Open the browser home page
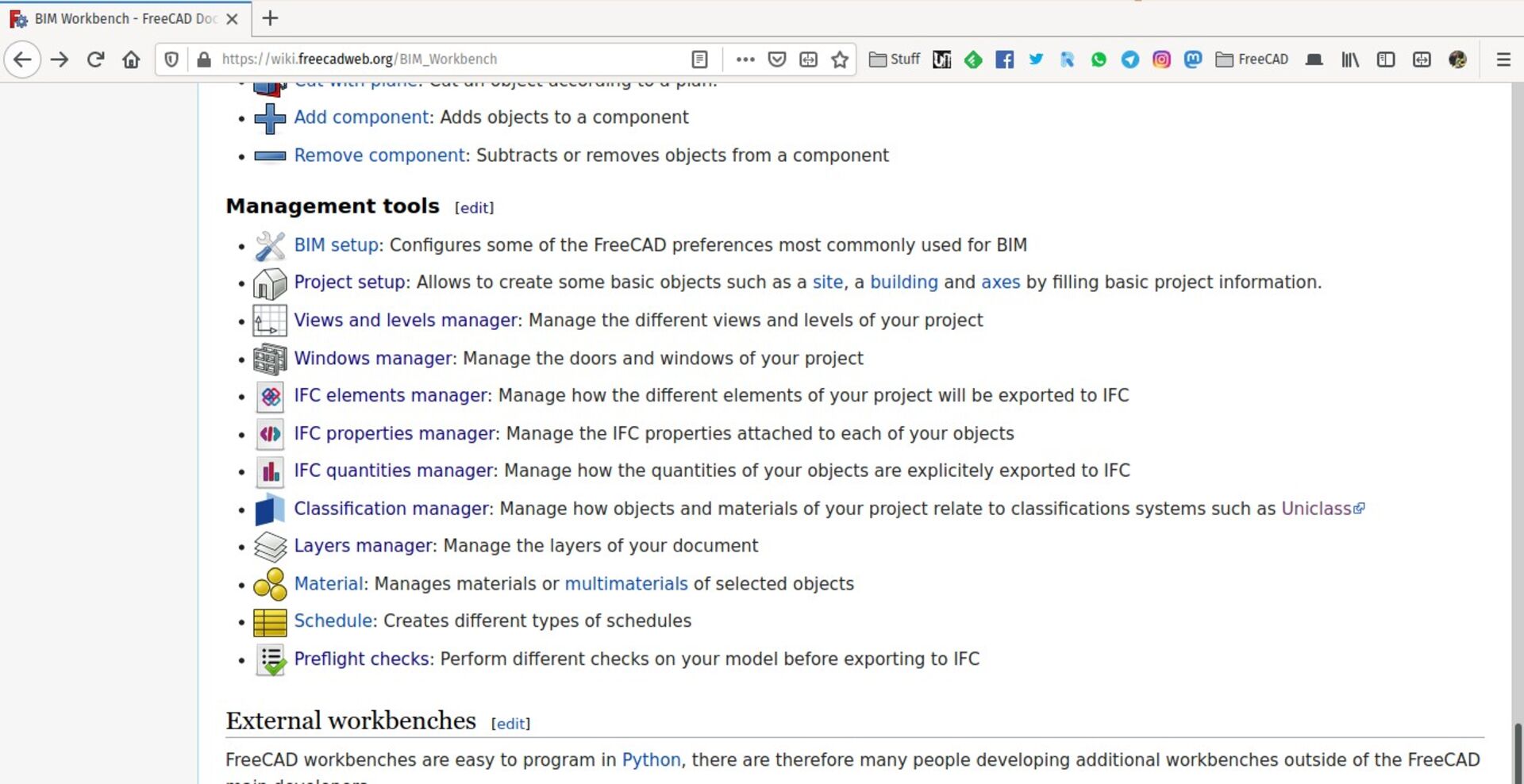Image resolution: width=1524 pixels, height=784 pixels. 131,60
